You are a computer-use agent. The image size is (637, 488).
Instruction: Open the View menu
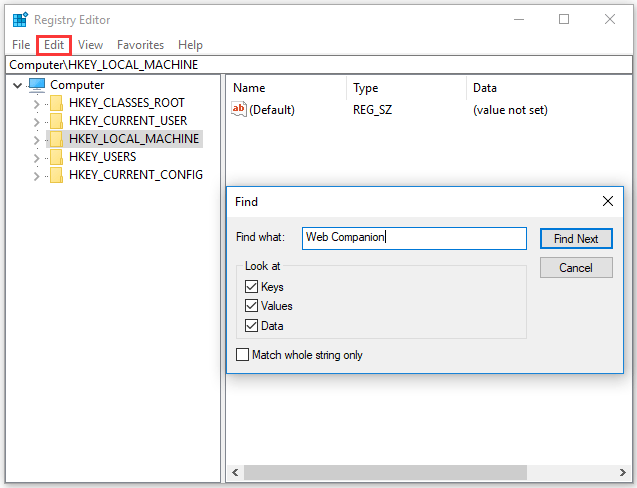[90, 45]
